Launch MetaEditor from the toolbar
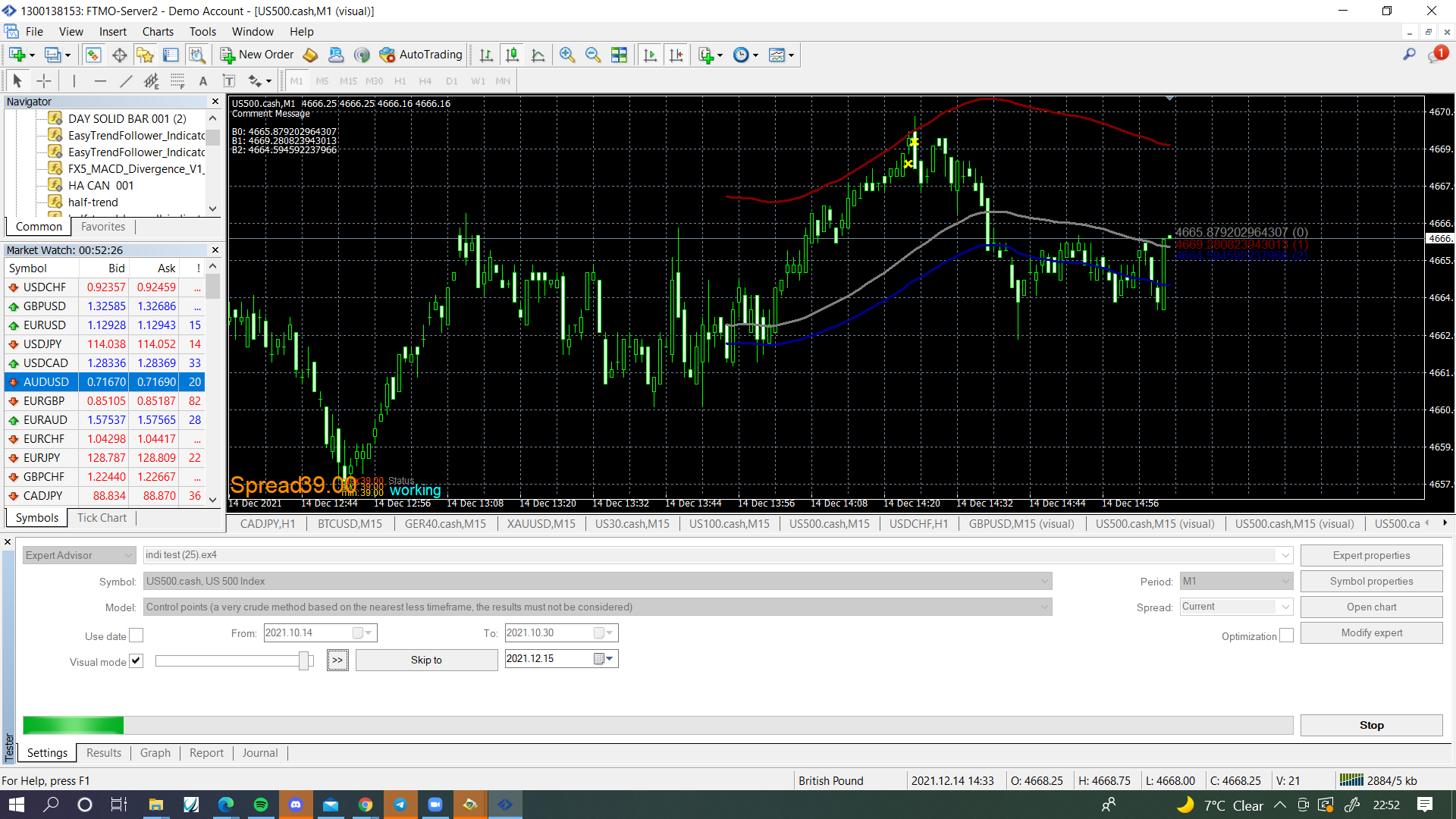Viewport: 1456px width, 819px height. [x=310, y=55]
